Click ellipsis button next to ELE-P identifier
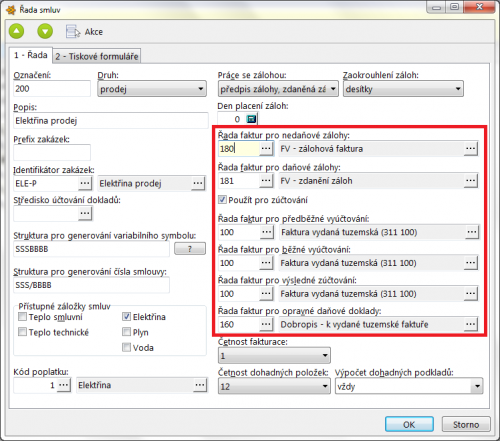Image resolution: width=500 pixels, height=441 pixels. (85, 183)
